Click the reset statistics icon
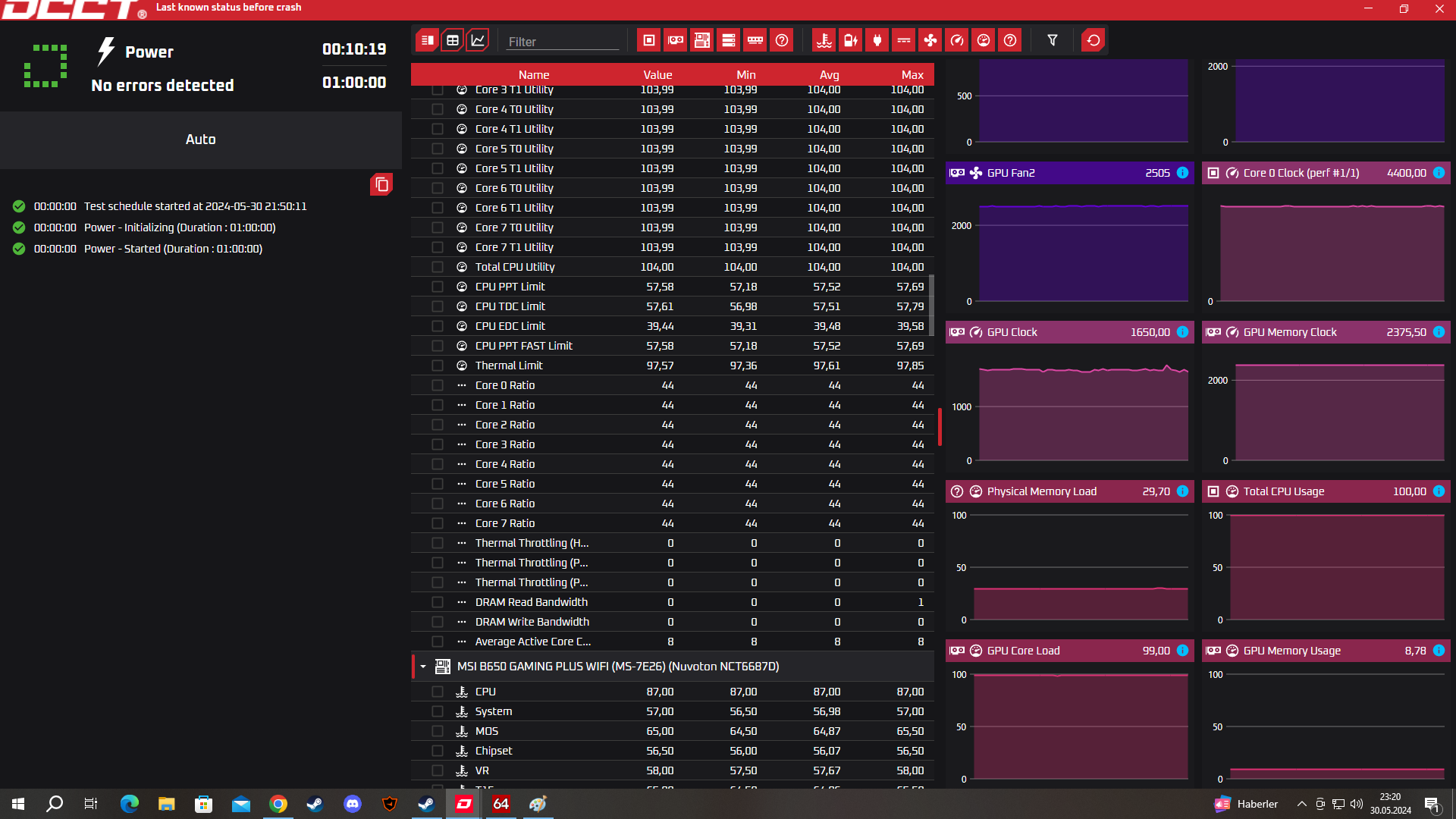 click(x=1094, y=40)
